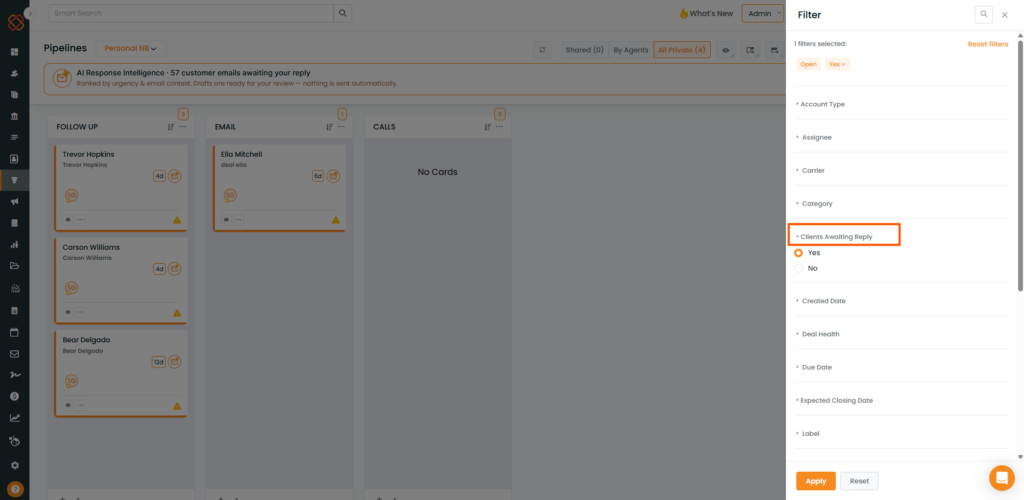Viewport: 1024px width, 500px height.
Task: Switch to the By Agents tab
Action: [x=630, y=50]
